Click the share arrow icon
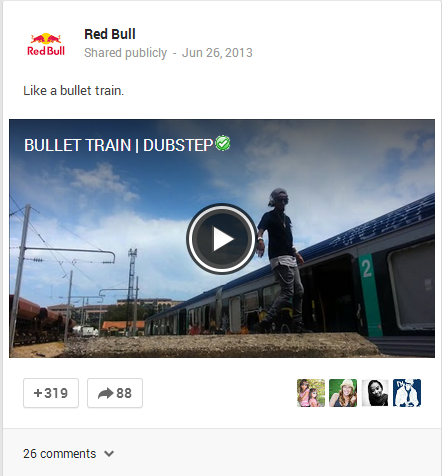 tap(105, 393)
